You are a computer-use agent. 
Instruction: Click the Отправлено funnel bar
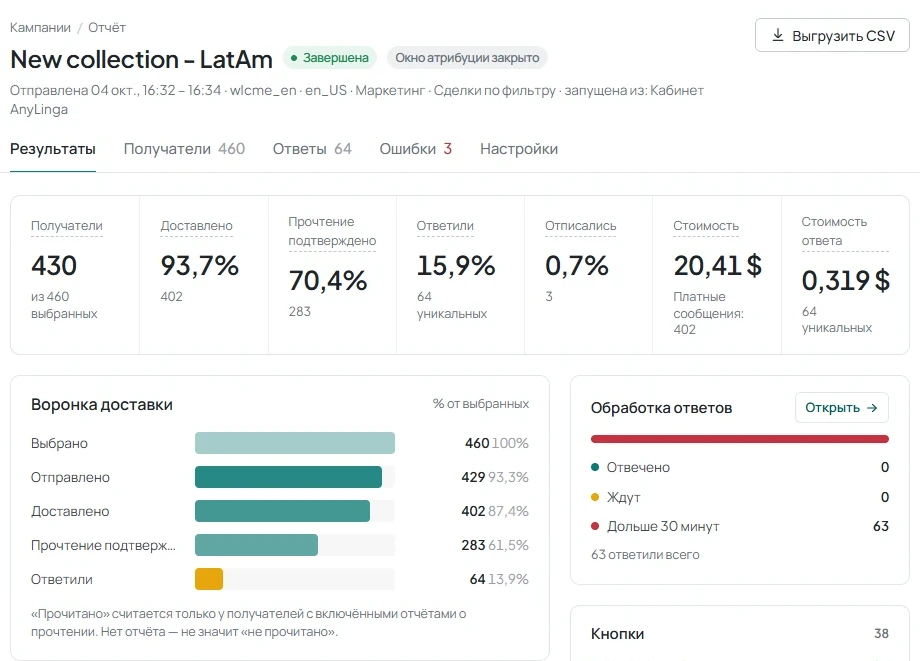[288, 477]
